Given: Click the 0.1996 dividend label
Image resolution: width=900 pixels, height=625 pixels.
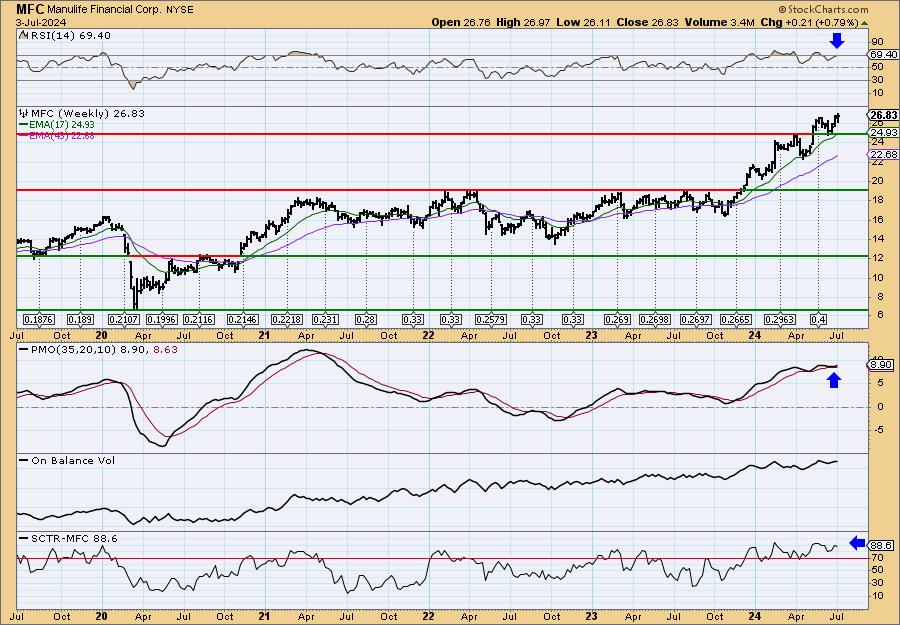Looking at the screenshot, I should click(161, 319).
